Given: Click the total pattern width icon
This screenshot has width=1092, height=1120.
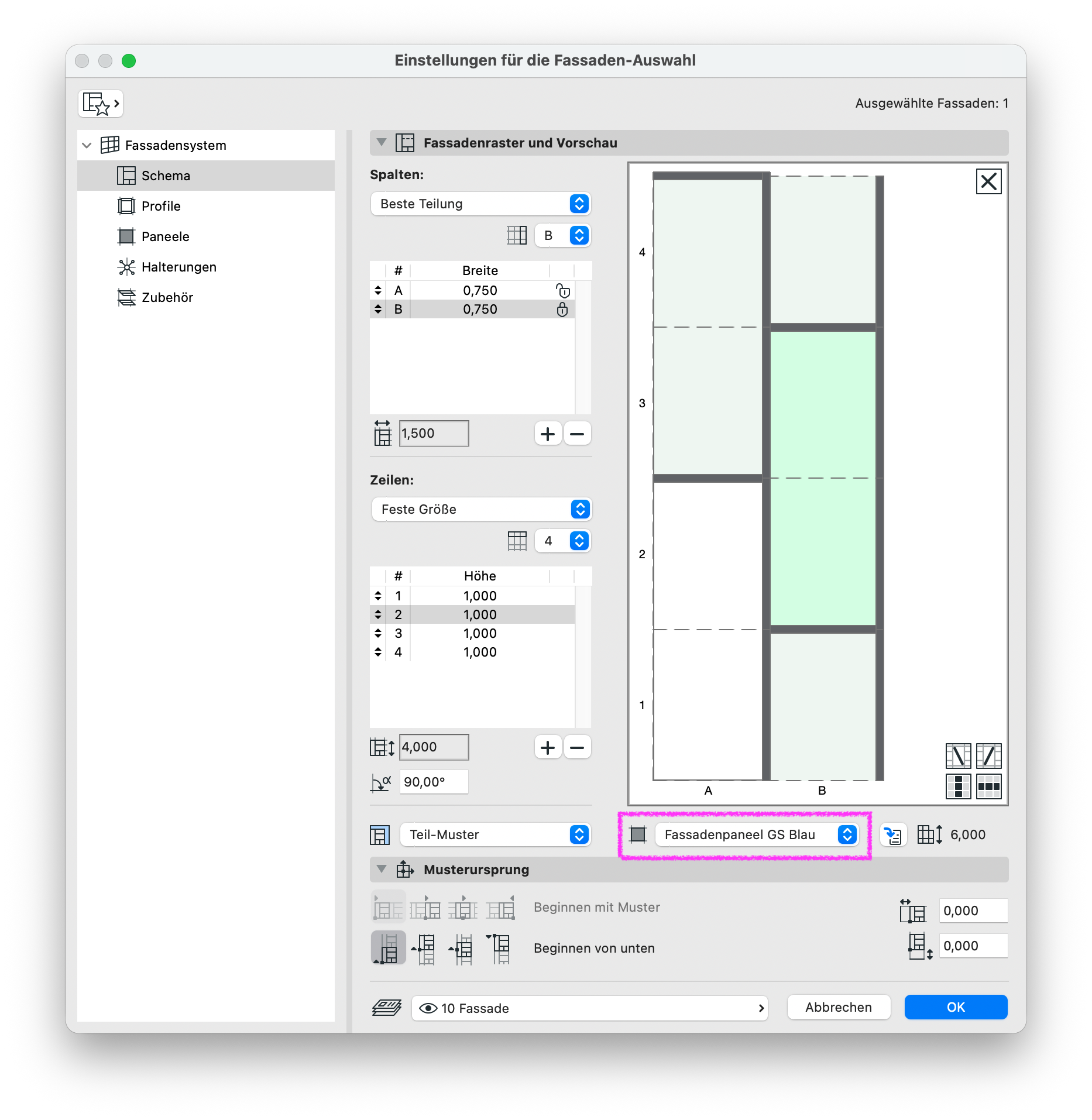Looking at the screenshot, I should pos(382,433).
